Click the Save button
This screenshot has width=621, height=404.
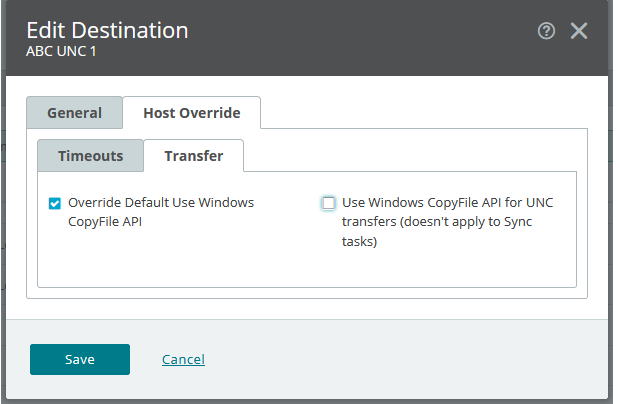(80, 359)
